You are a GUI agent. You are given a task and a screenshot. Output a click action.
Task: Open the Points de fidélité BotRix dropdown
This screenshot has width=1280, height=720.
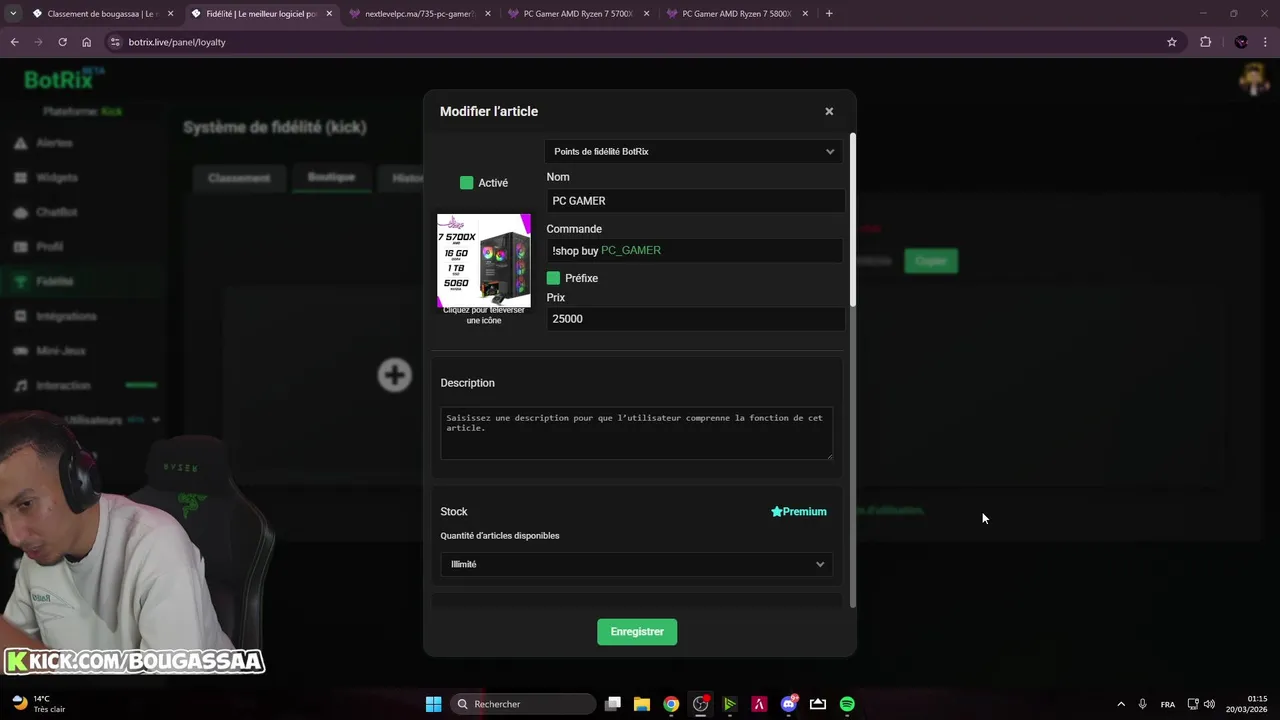tap(693, 151)
